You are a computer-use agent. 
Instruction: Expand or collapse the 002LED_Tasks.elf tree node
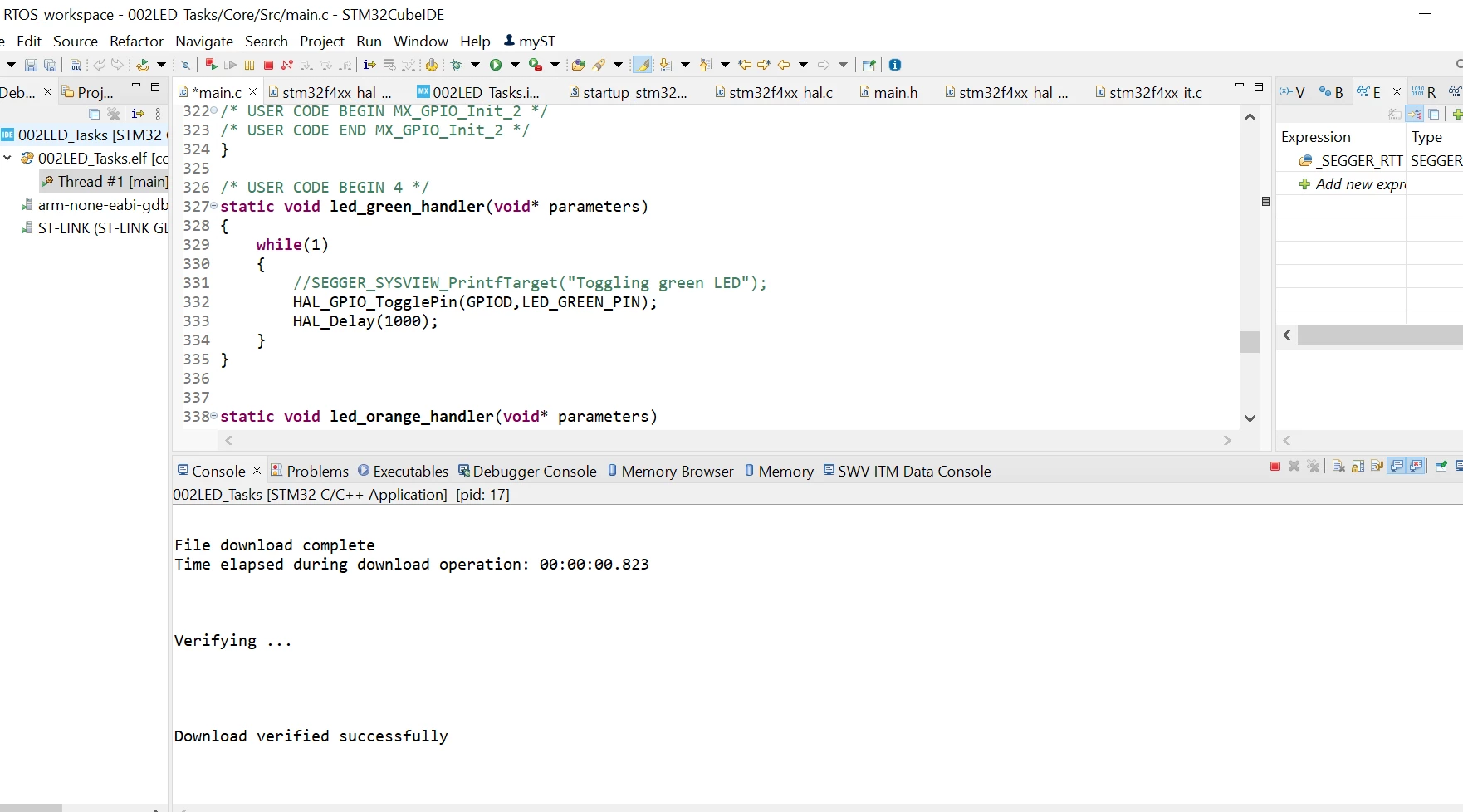coord(7,158)
